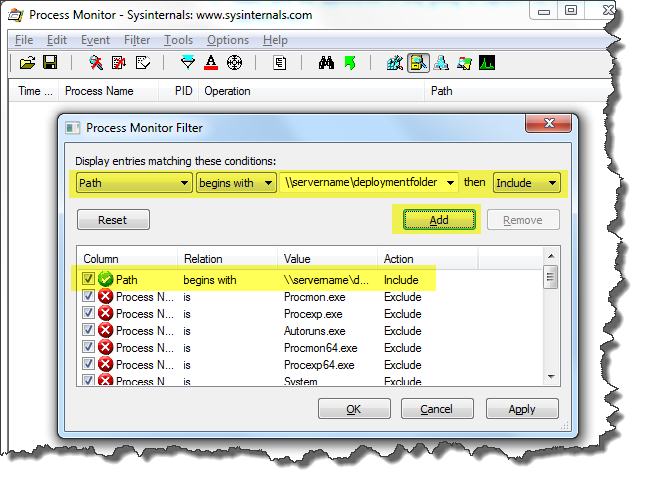Open the Help menu

tap(275, 40)
